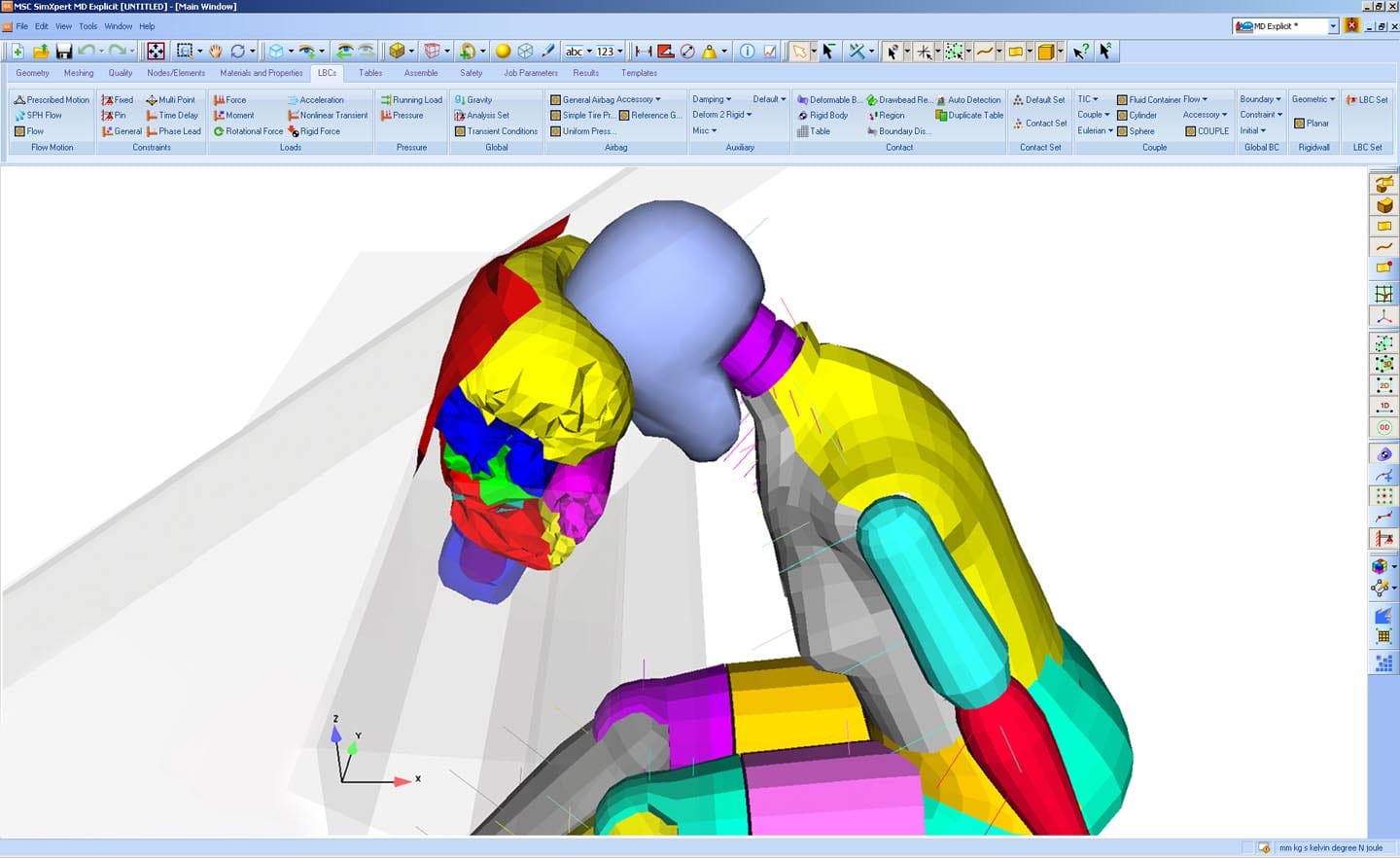Select the Prescribed Motion tool
Image resolution: width=1400 pixels, height=858 pixels.
pyautogui.click(x=51, y=99)
